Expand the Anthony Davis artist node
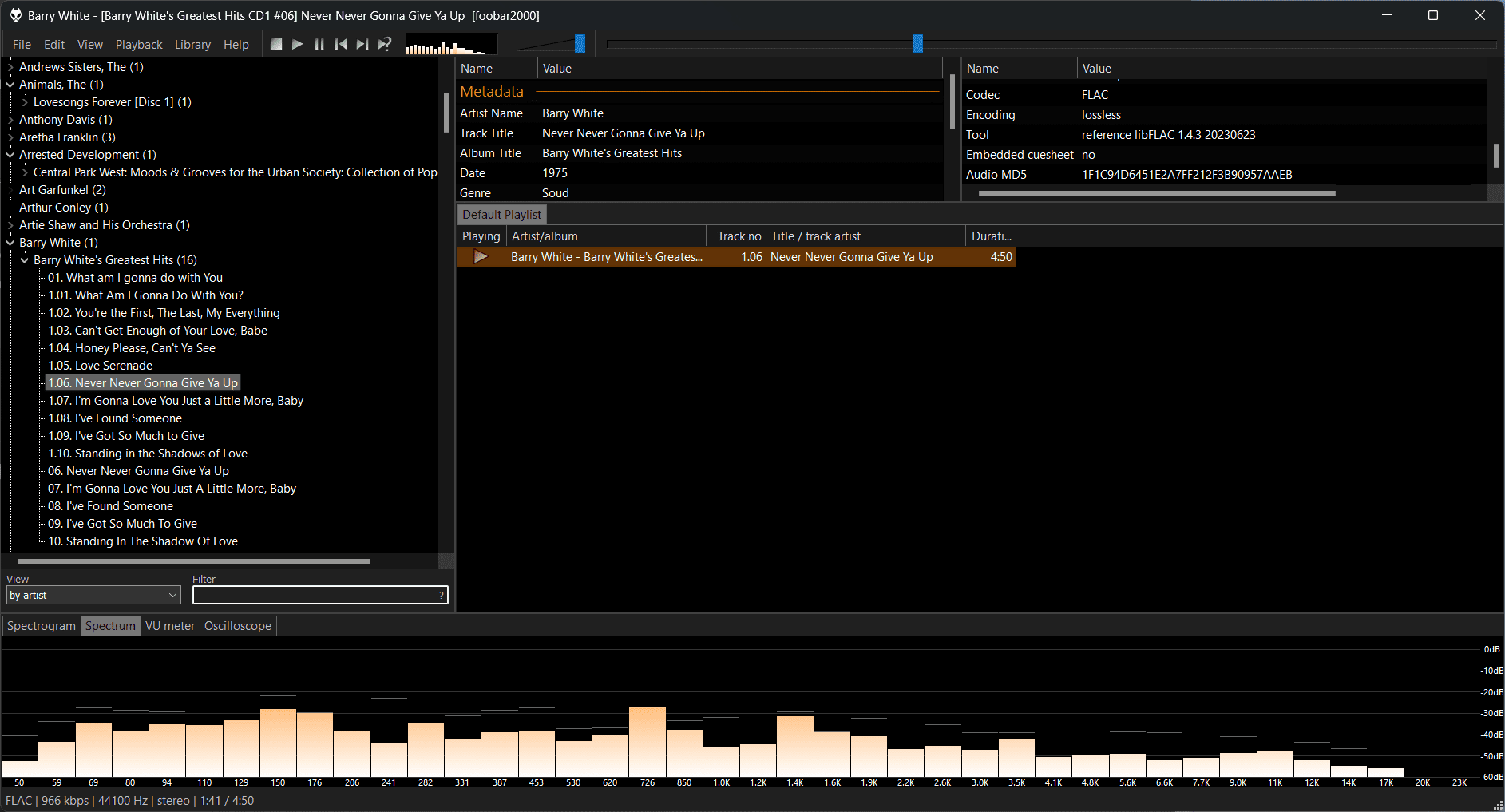 point(10,120)
